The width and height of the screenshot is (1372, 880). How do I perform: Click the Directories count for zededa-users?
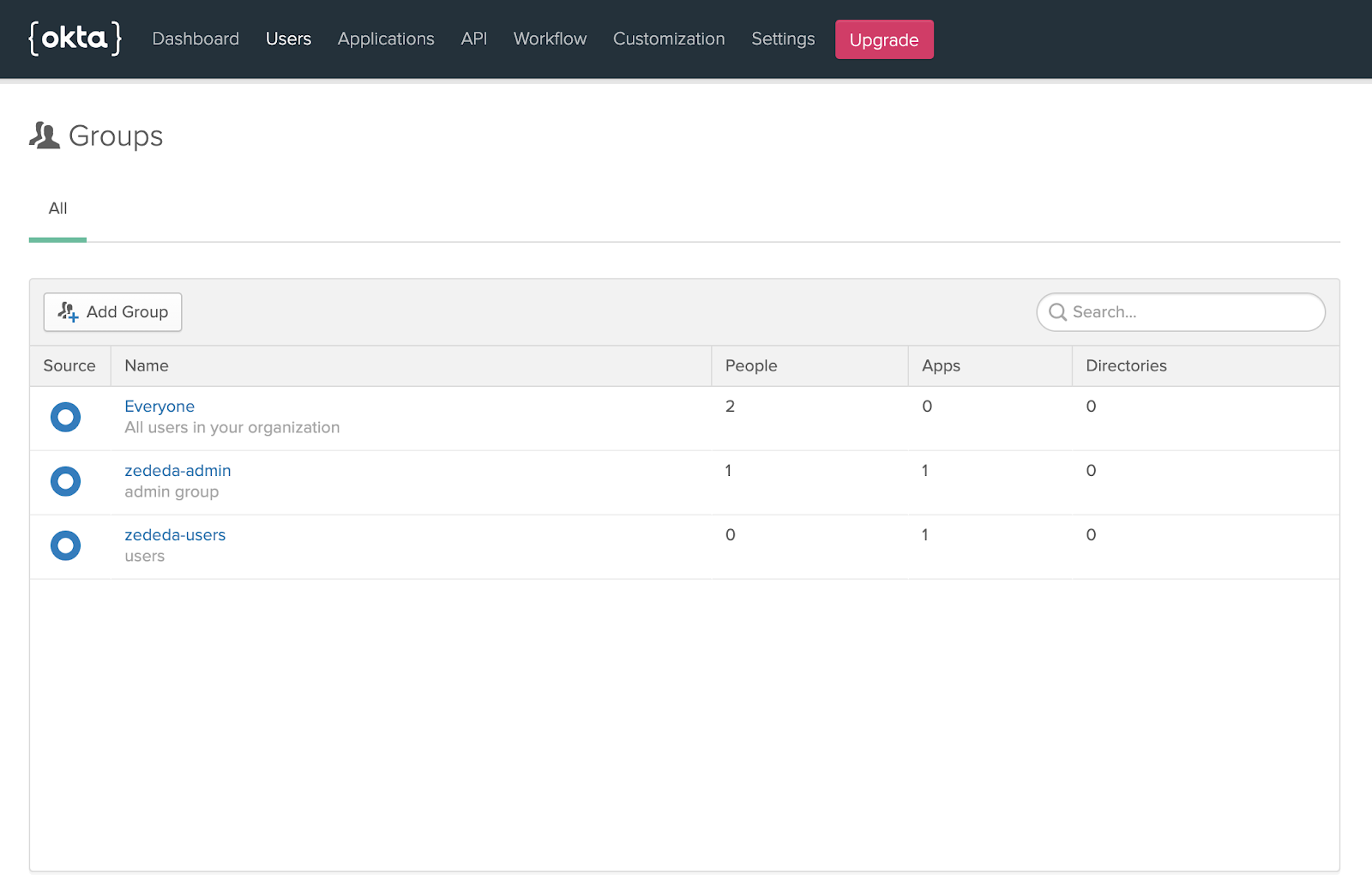point(1091,535)
